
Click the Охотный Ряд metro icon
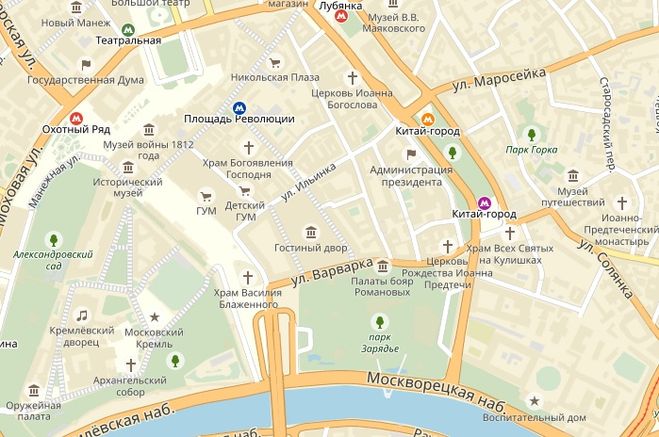tap(76, 118)
